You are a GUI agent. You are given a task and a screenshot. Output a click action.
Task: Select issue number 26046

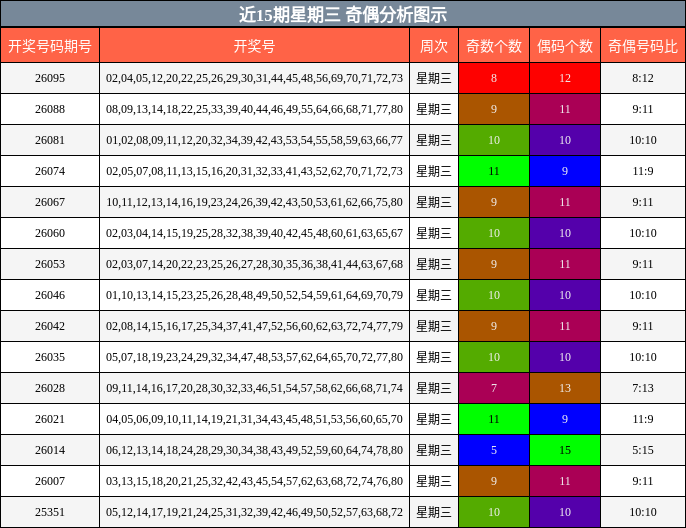coord(50,295)
